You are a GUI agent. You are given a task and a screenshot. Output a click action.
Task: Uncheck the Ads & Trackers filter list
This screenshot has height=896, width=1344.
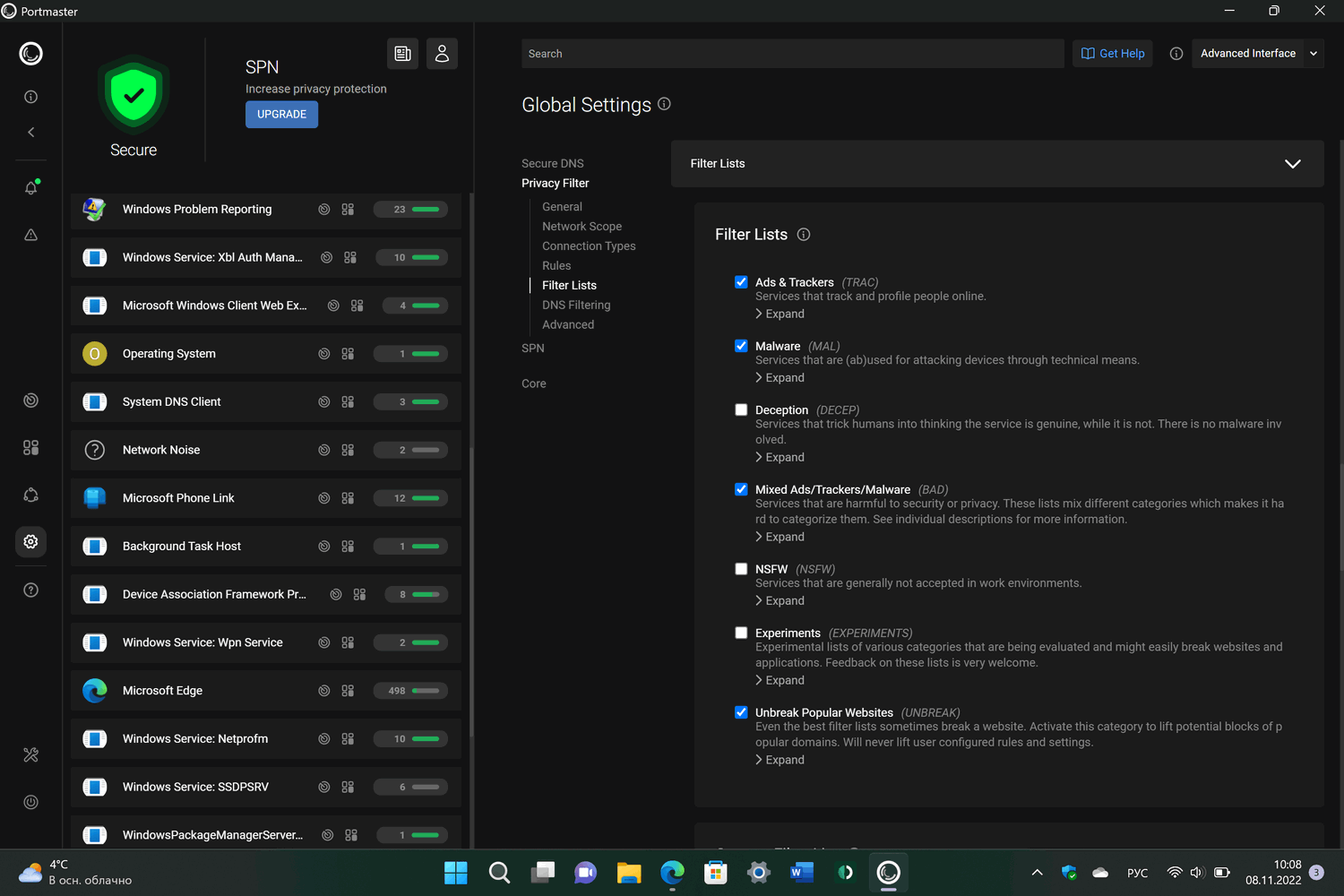click(741, 282)
